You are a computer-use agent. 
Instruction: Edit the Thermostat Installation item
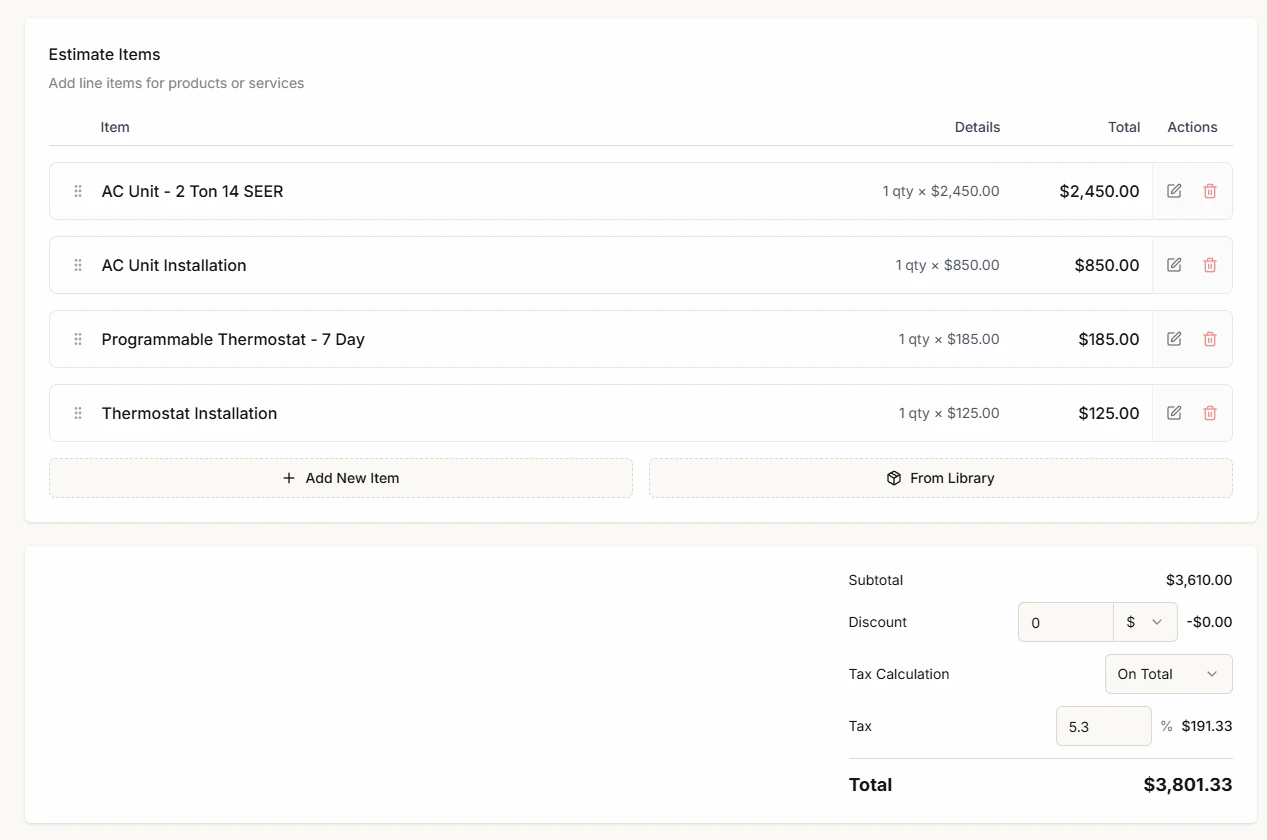tap(1174, 413)
